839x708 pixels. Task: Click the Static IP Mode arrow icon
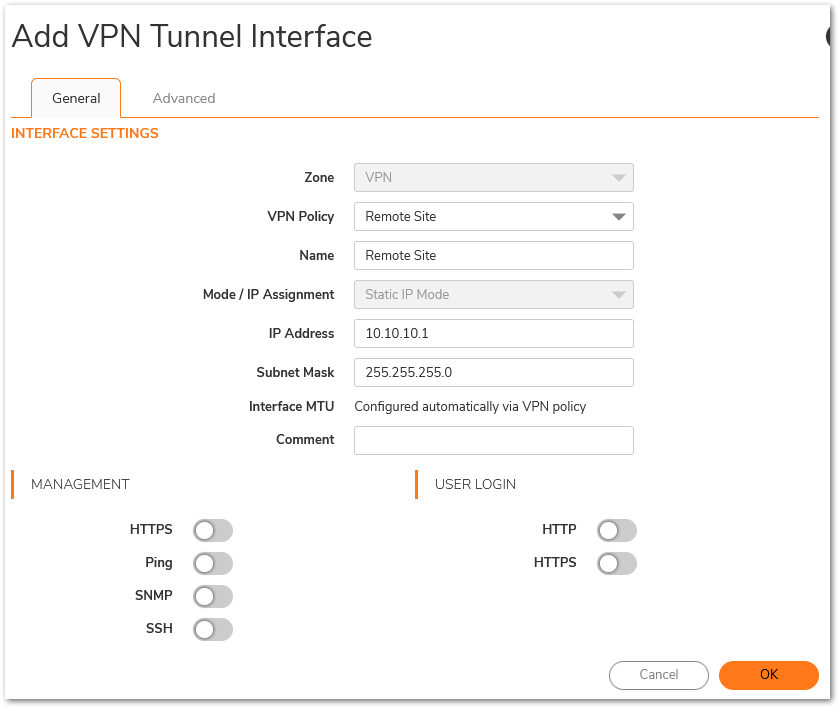click(x=619, y=295)
